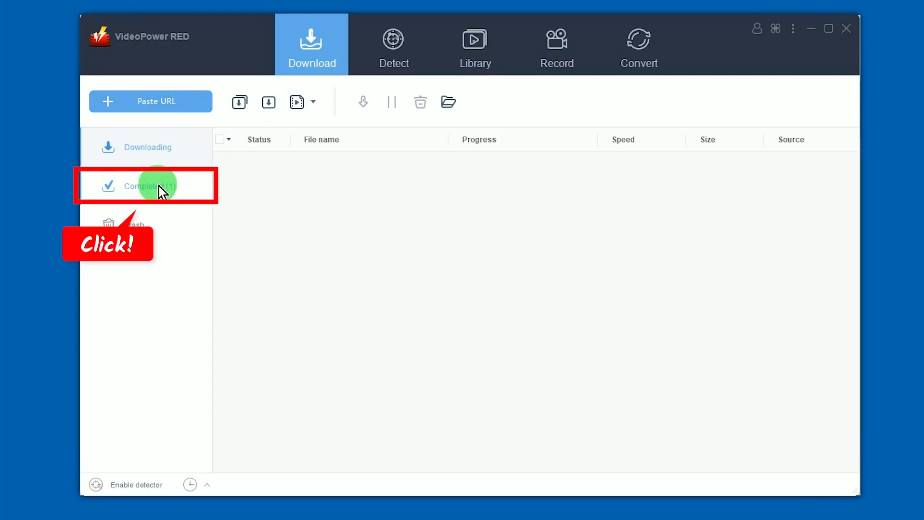Toggle the select-all checkbox in header
Viewport: 924px width, 520px height.
point(220,140)
